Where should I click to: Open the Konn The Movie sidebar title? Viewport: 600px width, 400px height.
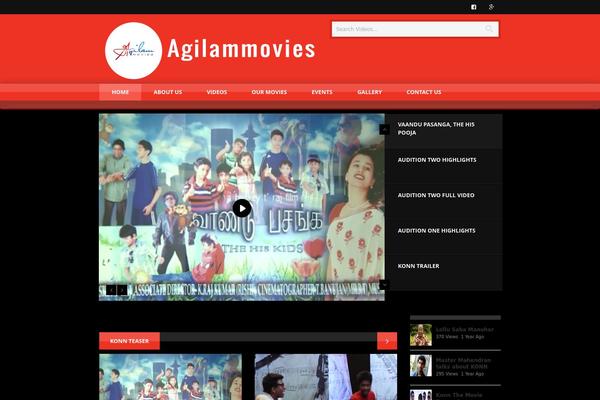(x=459, y=395)
